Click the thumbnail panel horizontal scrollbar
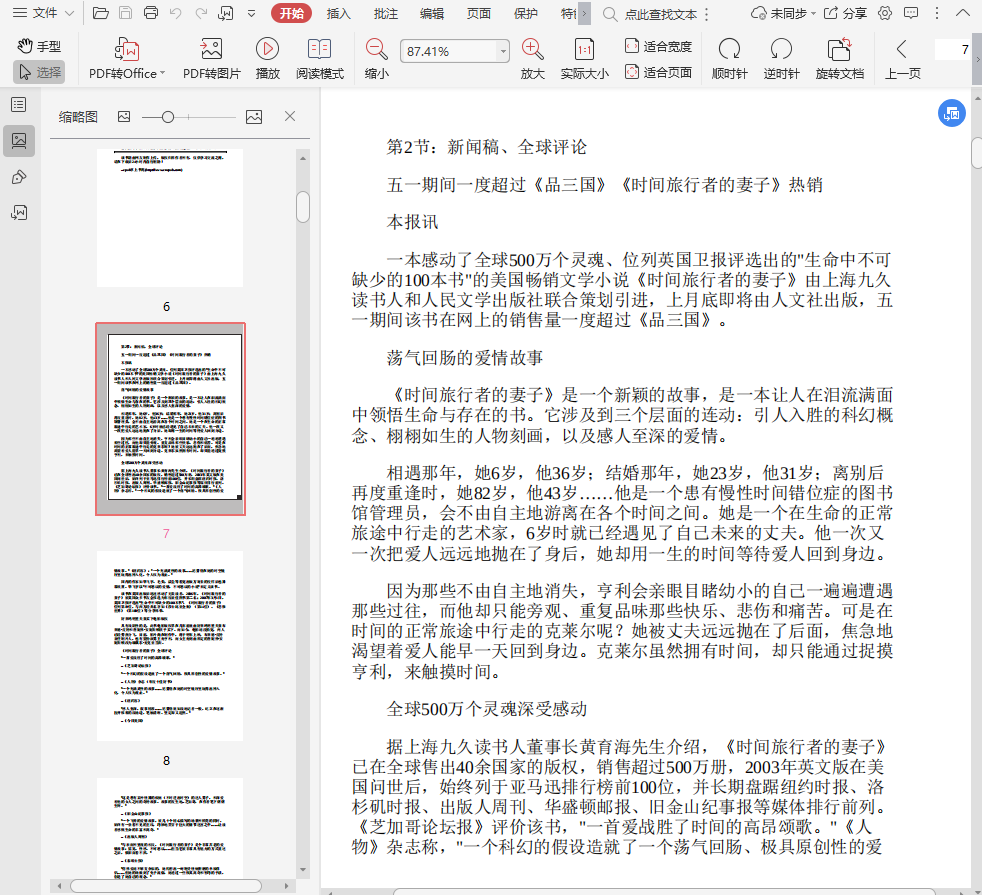The image size is (982, 895). 166,886
